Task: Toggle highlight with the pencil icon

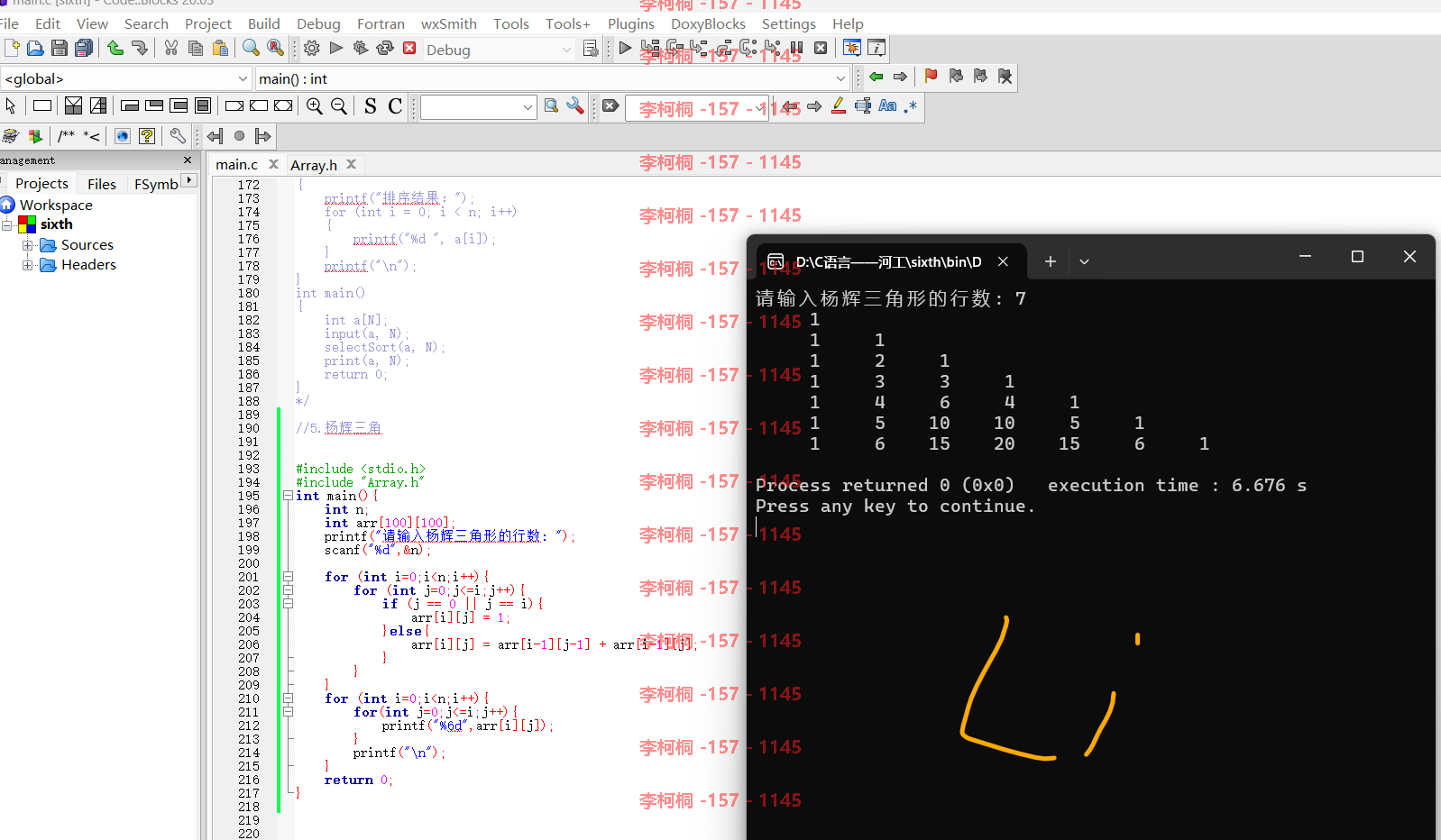Action: (838, 106)
